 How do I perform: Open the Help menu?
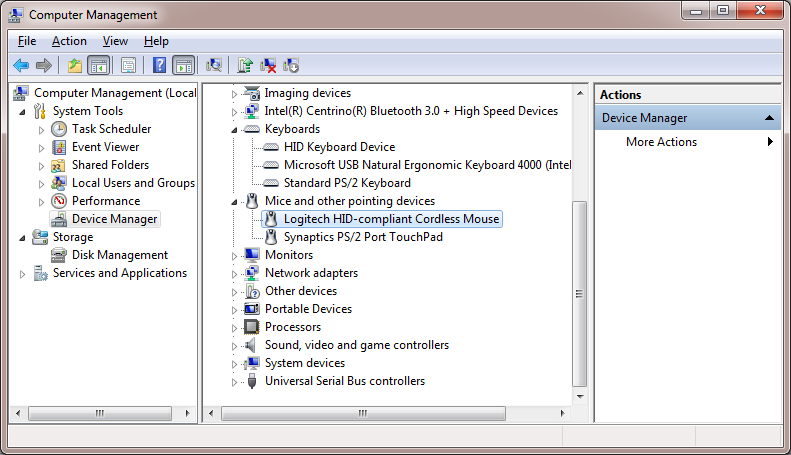tap(156, 41)
